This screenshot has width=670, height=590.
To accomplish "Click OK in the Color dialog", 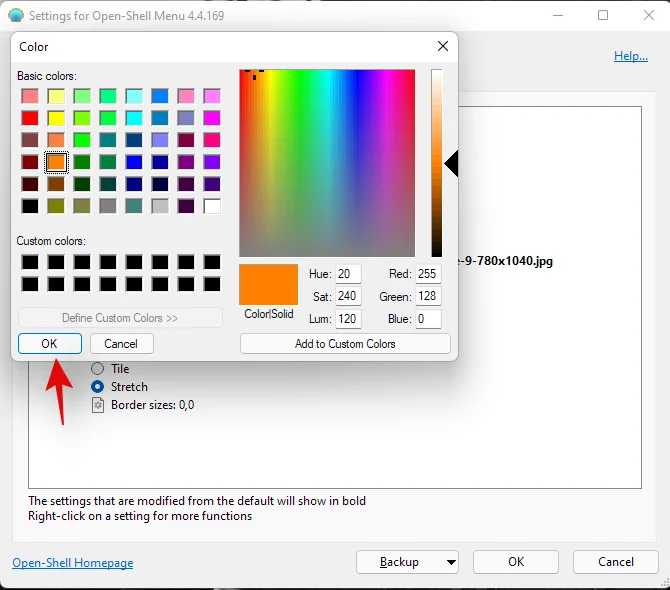I will pyautogui.click(x=50, y=343).
